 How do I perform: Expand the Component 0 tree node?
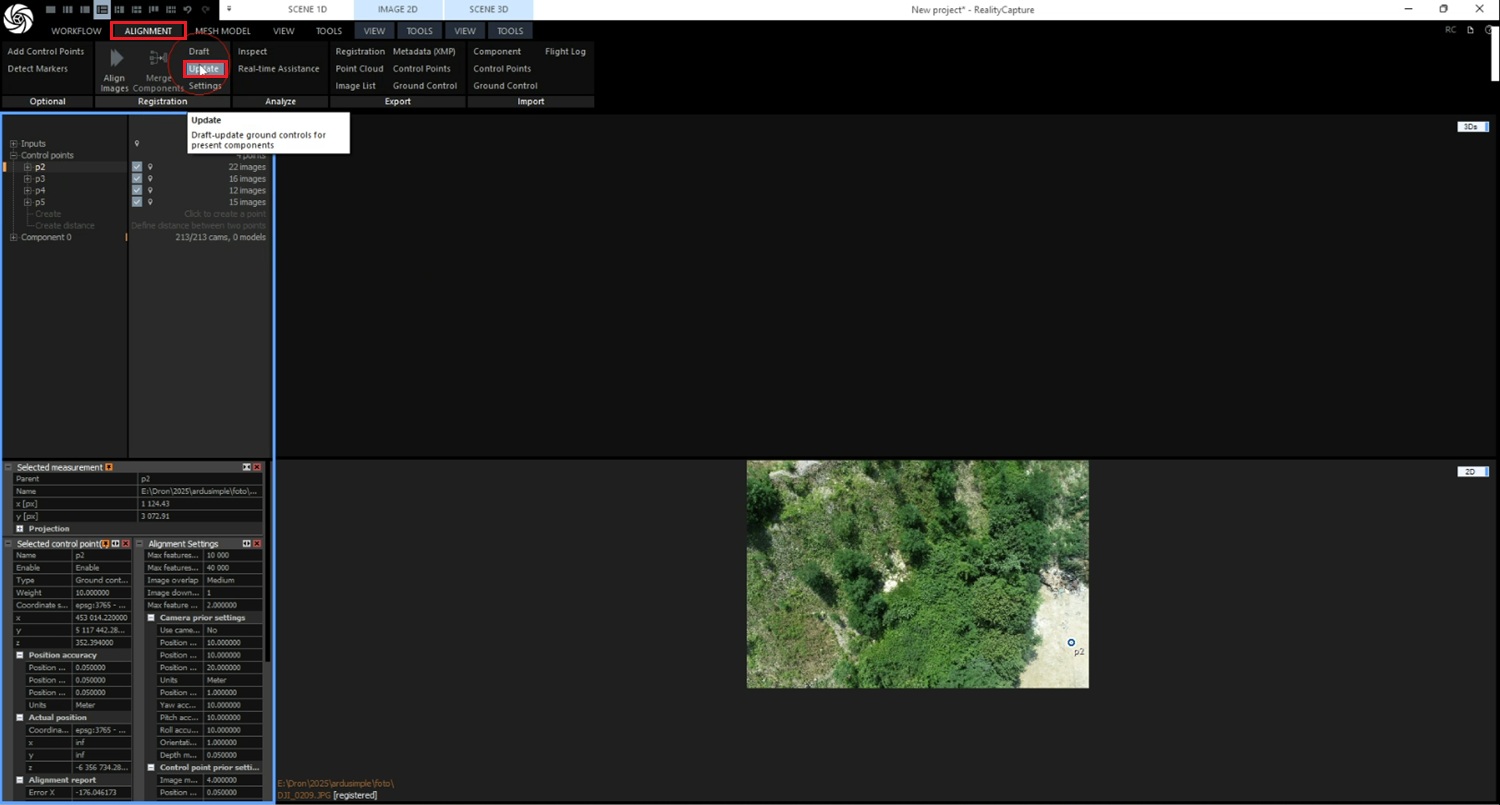pos(14,238)
